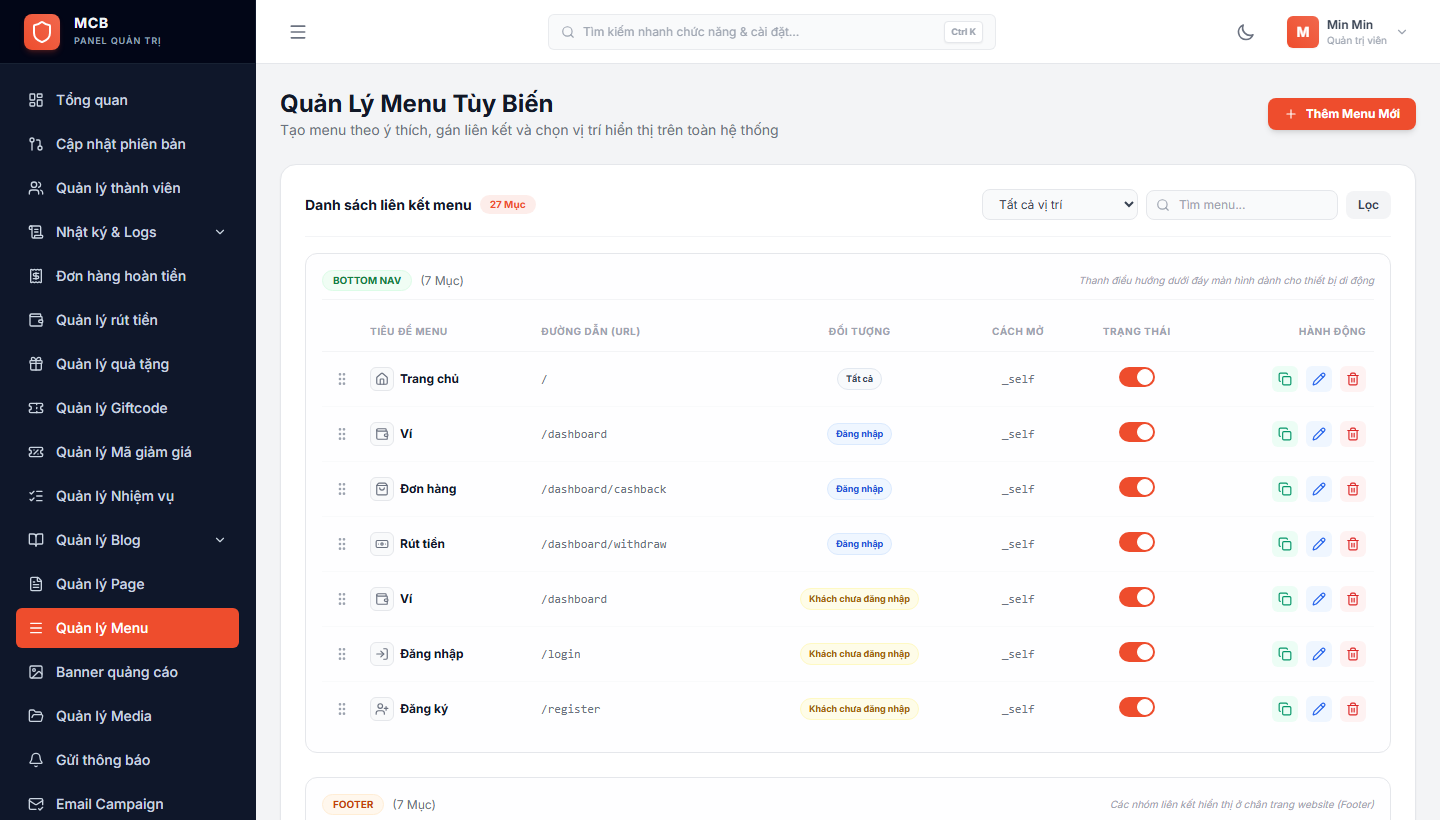Click the grip icon beside Đăng ký
The image size is (1440, 820).
pos(342,709)
